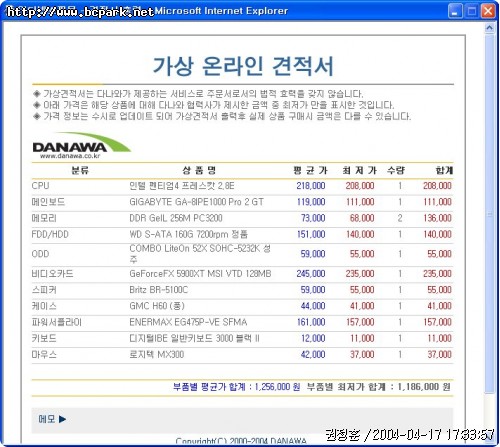The image size is (500, 447).
Task: Click average price 151,000
Action: (311, 234)
